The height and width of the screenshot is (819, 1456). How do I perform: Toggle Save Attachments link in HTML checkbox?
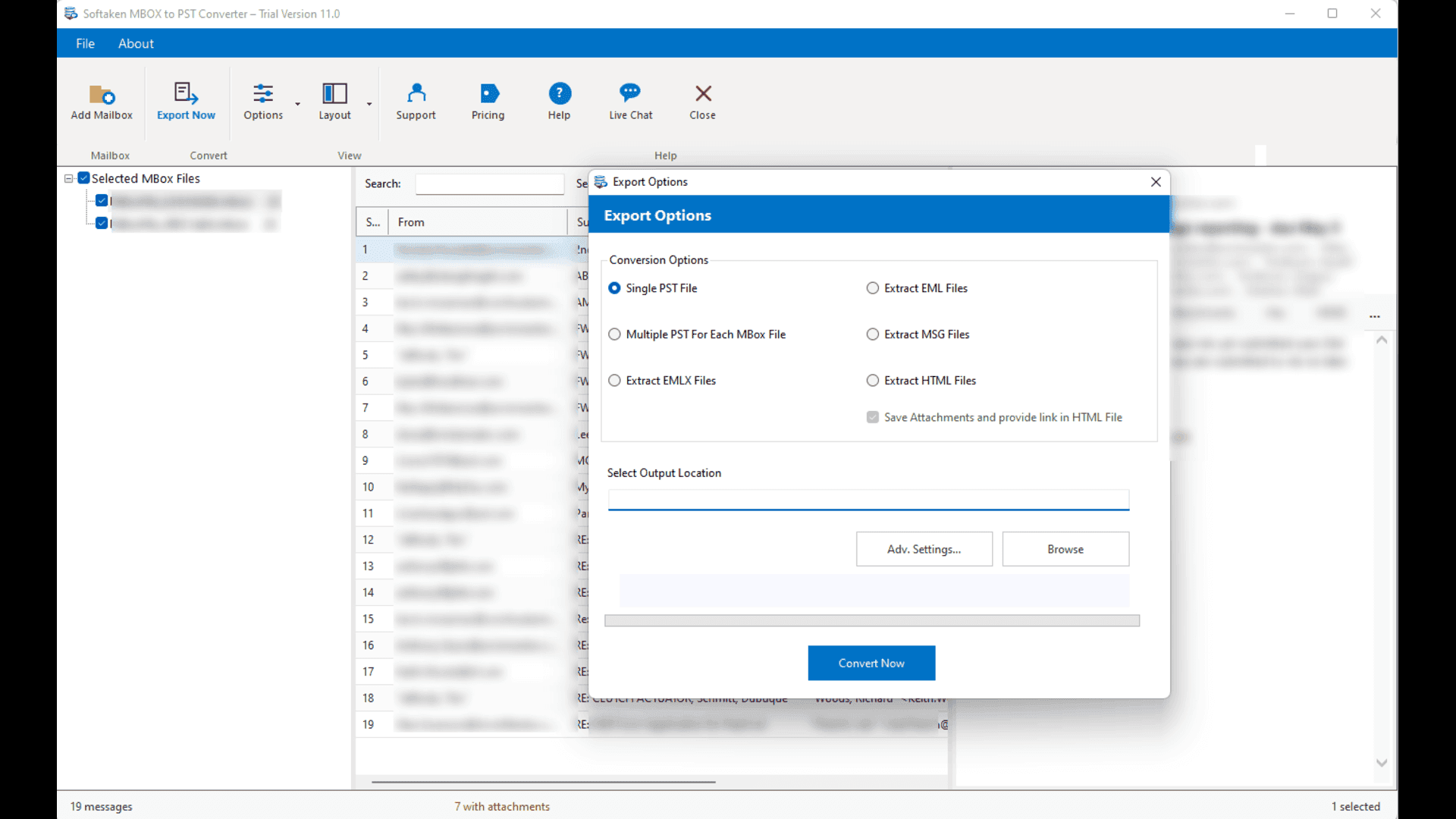(x=873, y=417)
